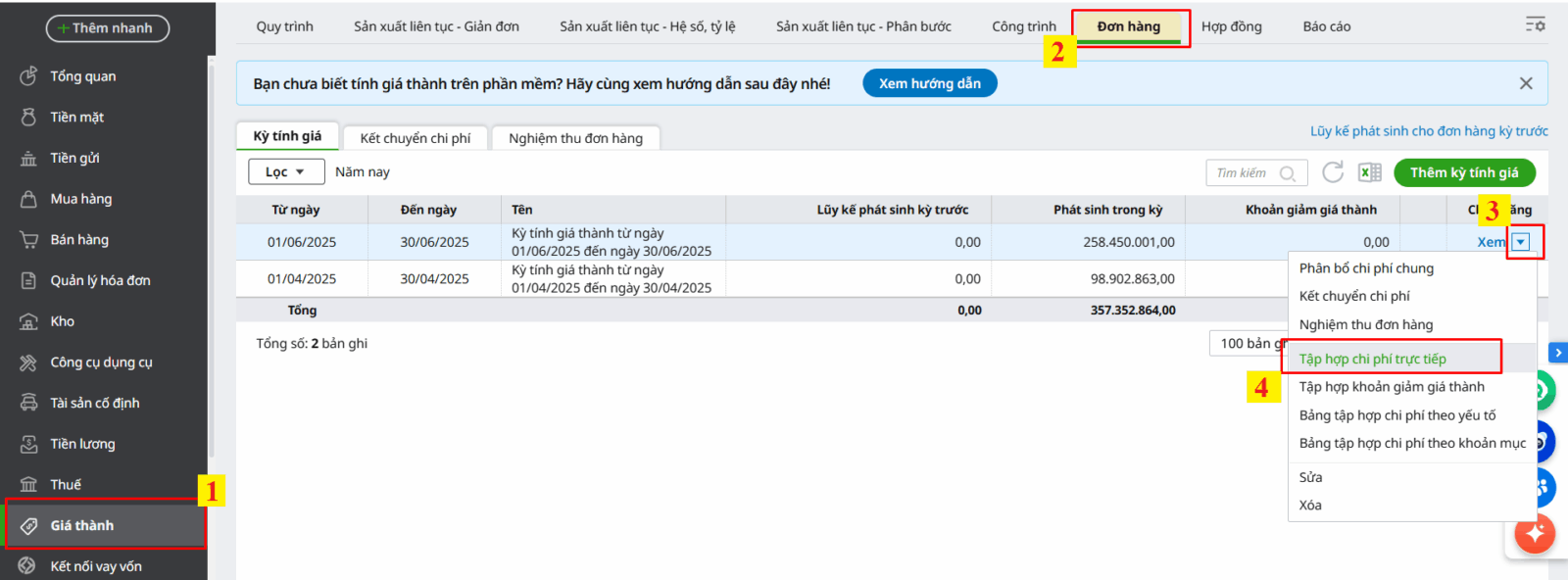Click Thêm kỳ tính giá button
Viewport: 1568px width, 580px height.
pos(1464,172)
